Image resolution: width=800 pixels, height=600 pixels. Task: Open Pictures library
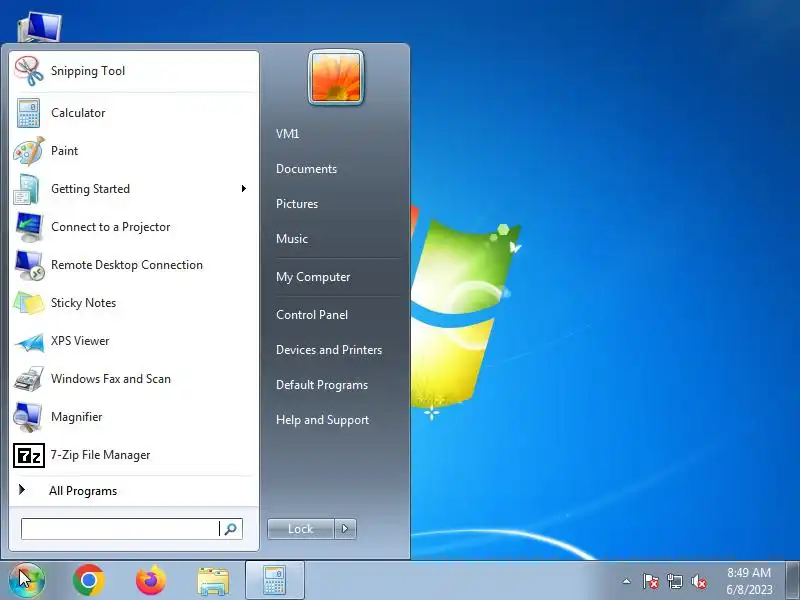[x=297, y=204]
